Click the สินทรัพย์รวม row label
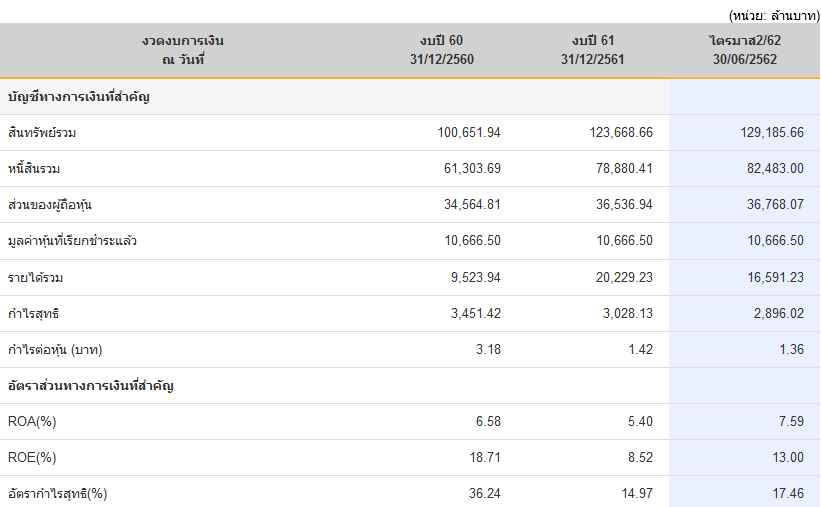Image resolution: width=821 pixels, height=507 pixels. tap(42, 133)
